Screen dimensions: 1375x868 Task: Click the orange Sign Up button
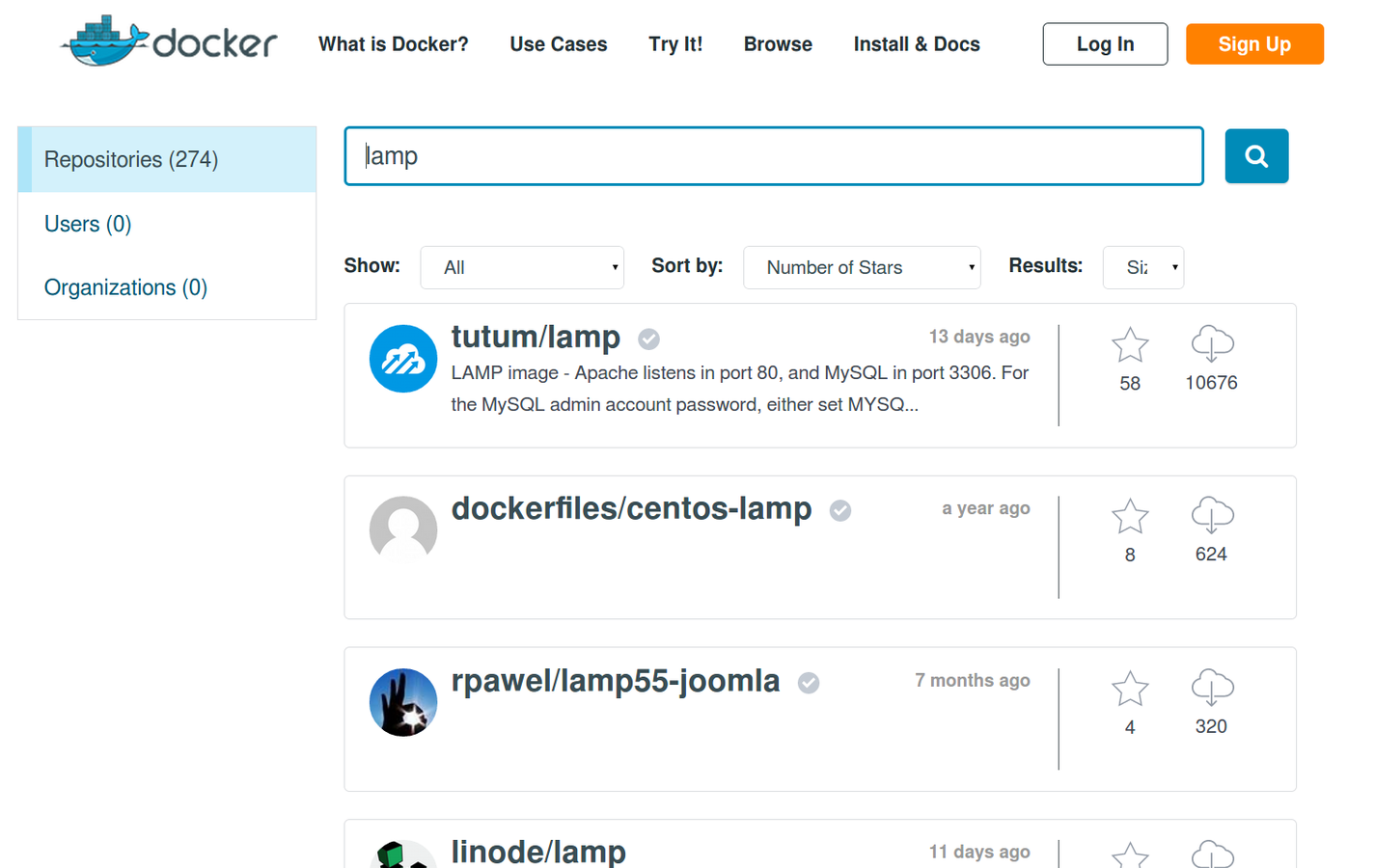tap(1254, 44)
